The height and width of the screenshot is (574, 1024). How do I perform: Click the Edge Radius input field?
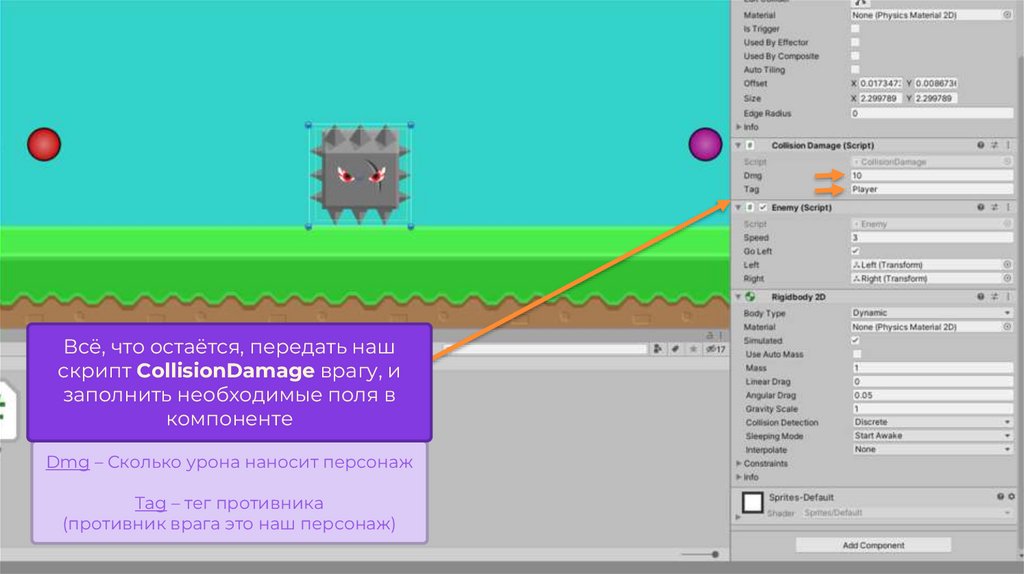click(x=932, y=113)
